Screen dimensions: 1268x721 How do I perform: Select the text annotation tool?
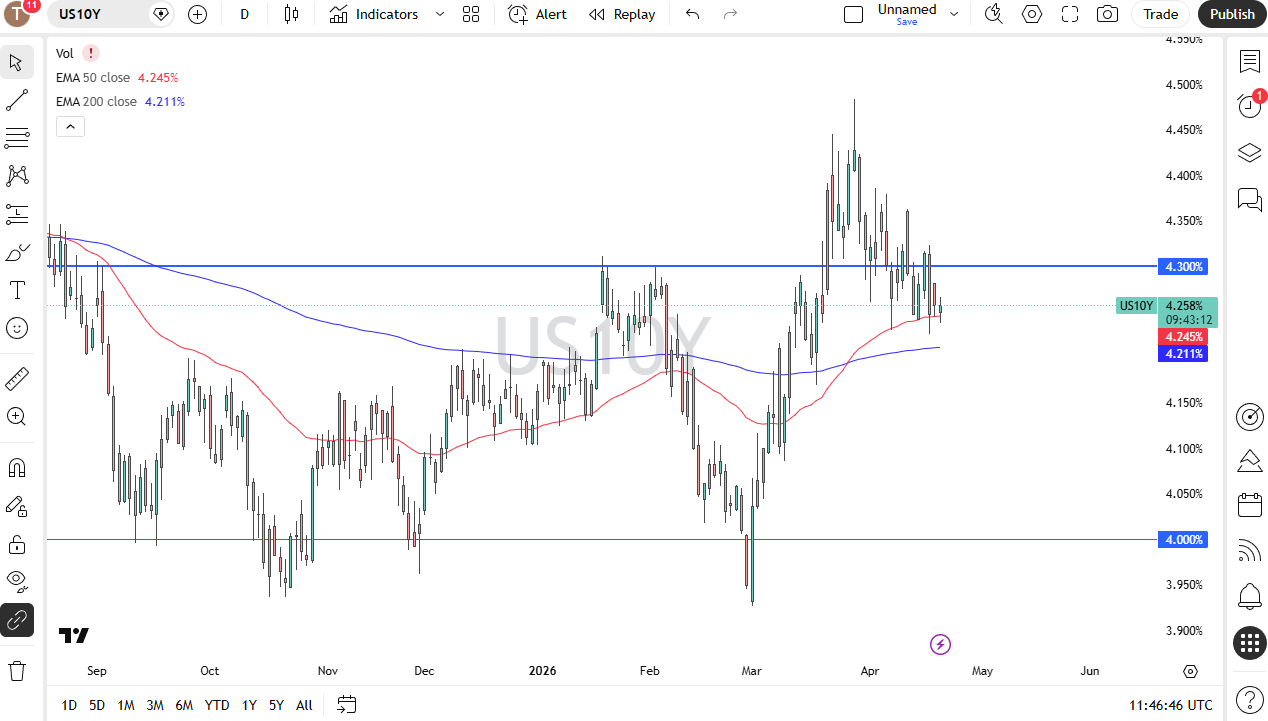(17, 290)
